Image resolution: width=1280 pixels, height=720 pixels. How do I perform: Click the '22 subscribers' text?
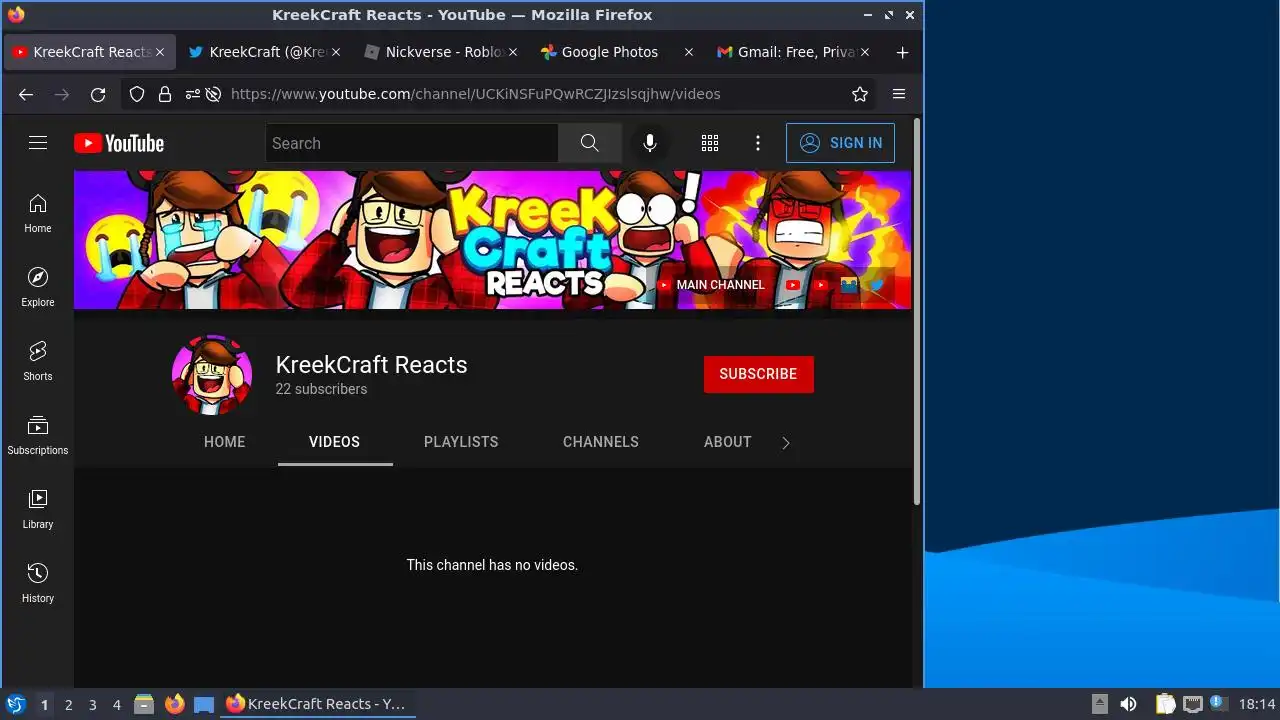321,389
